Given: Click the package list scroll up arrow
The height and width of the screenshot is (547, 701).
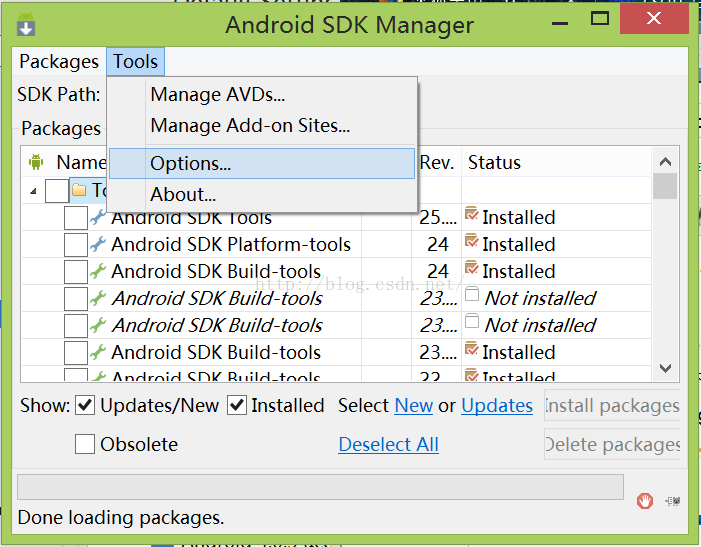Looking at the screenshot, I should coord(665,162).
